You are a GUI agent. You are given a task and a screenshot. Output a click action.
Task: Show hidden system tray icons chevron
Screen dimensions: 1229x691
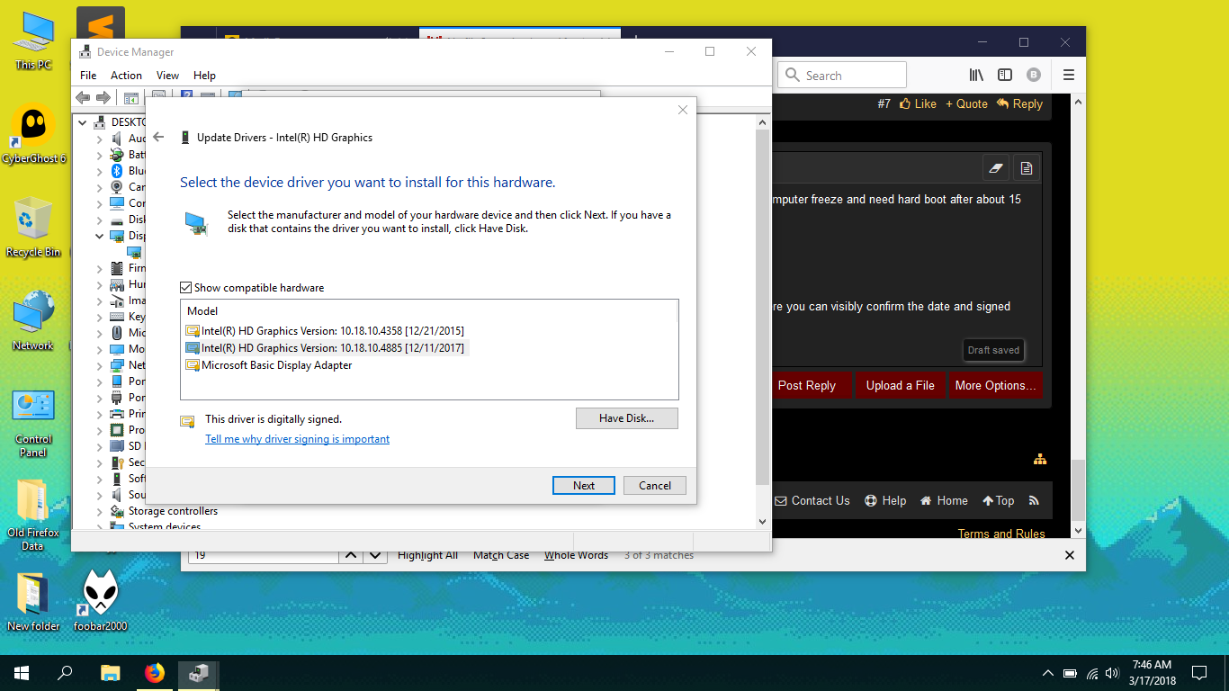[x=1047, y=673]
